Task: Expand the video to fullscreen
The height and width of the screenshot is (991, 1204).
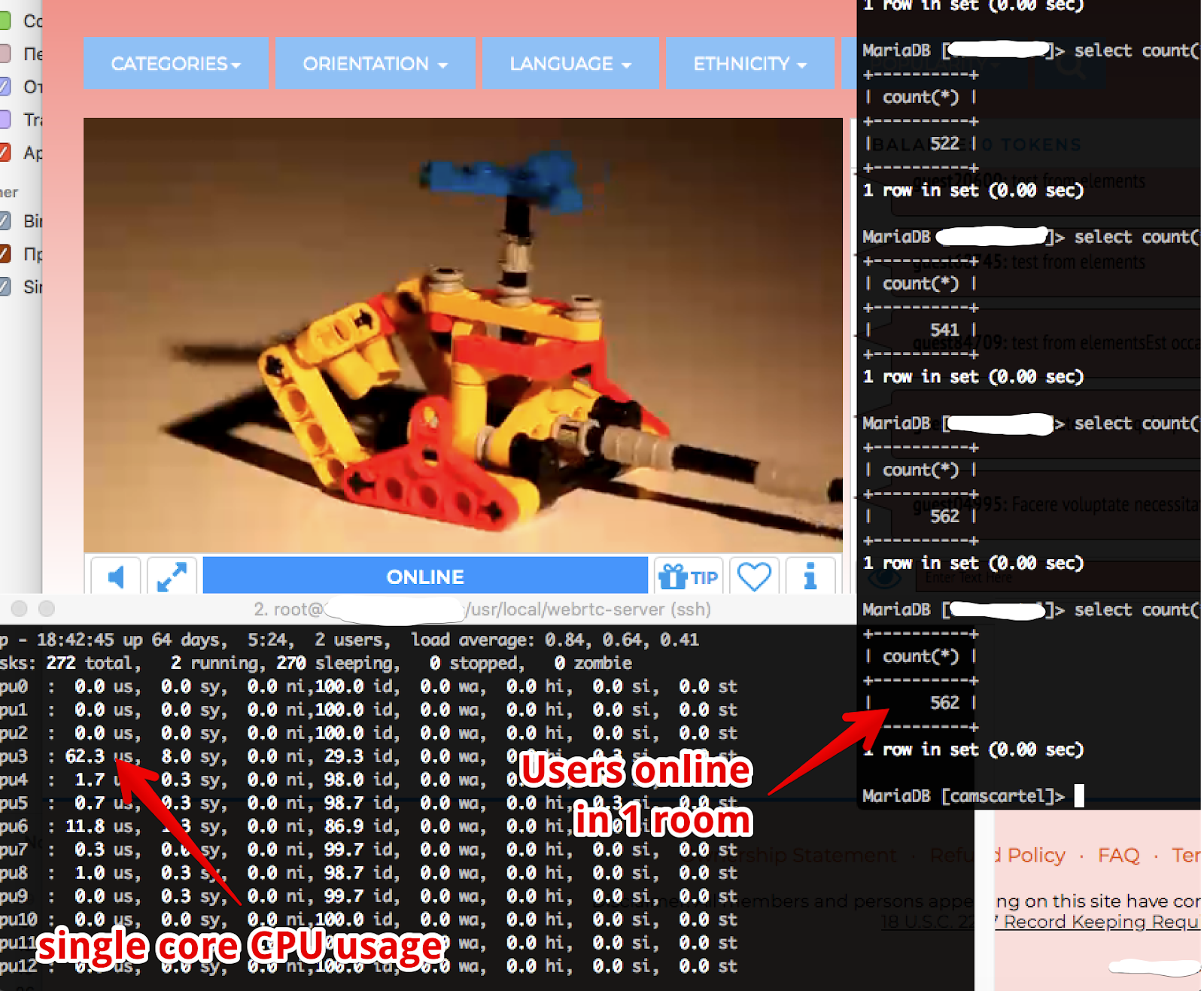Action: coord(172,577)
